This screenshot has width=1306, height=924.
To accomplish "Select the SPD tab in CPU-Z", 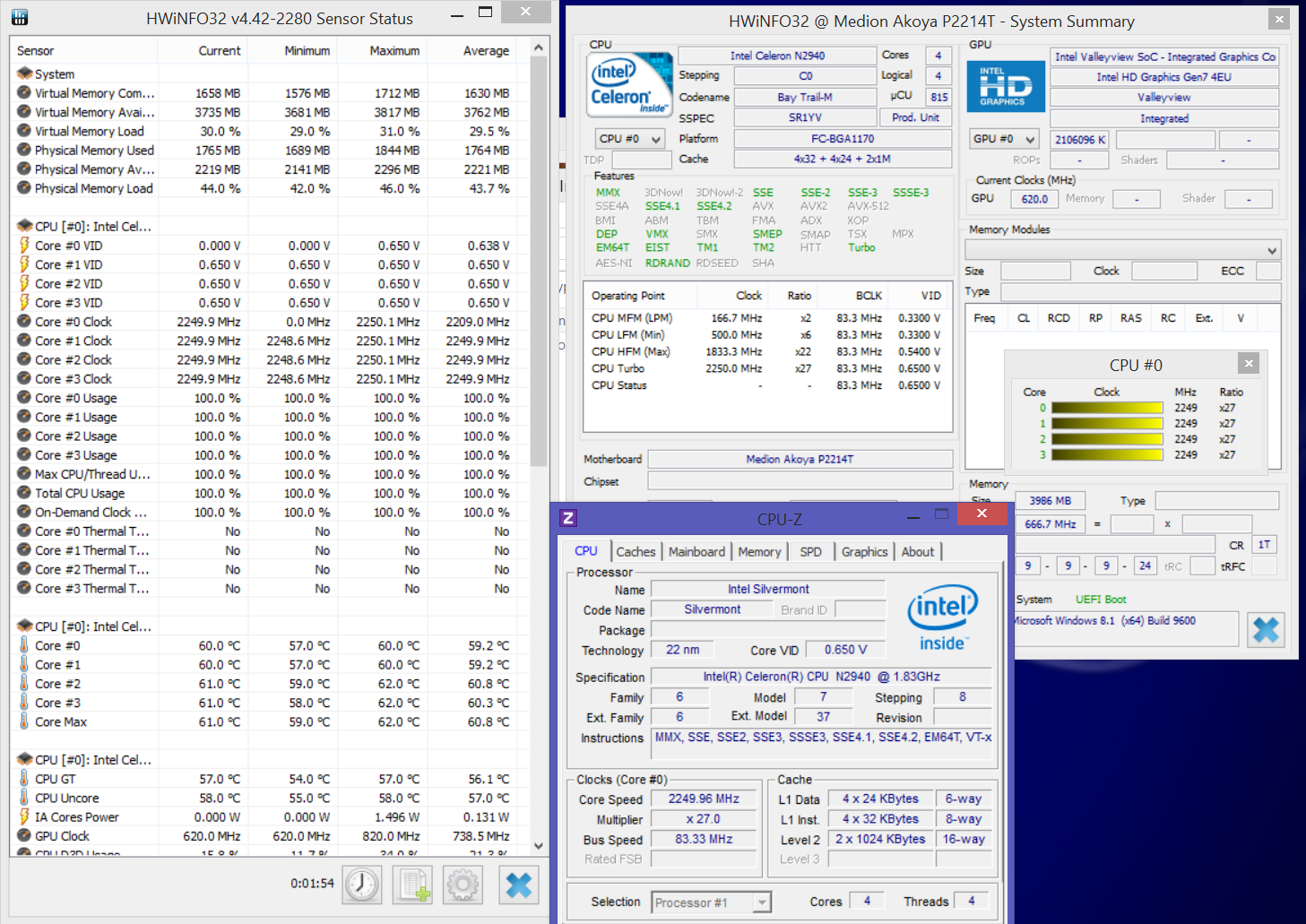I will [x=810, y=552].
